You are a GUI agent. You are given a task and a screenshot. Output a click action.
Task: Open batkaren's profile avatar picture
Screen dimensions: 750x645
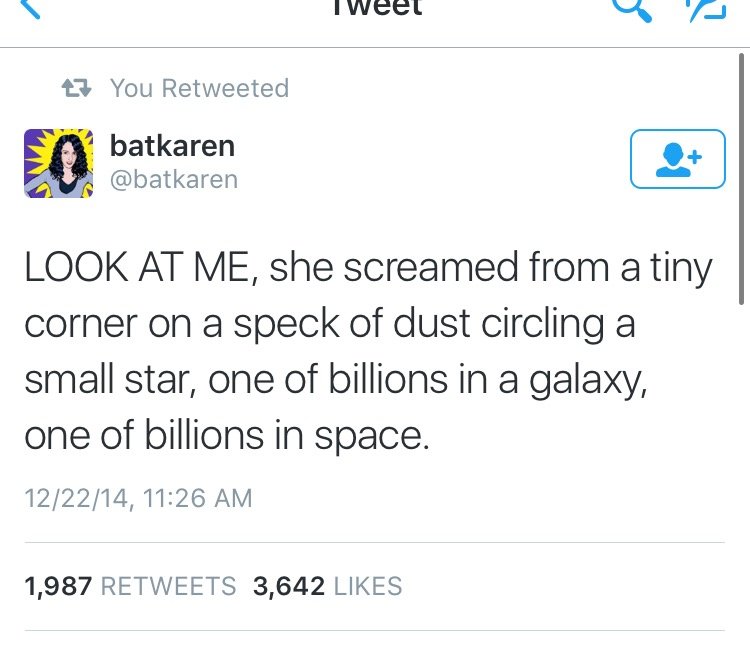pyautogui.click(x=59, y=162)
